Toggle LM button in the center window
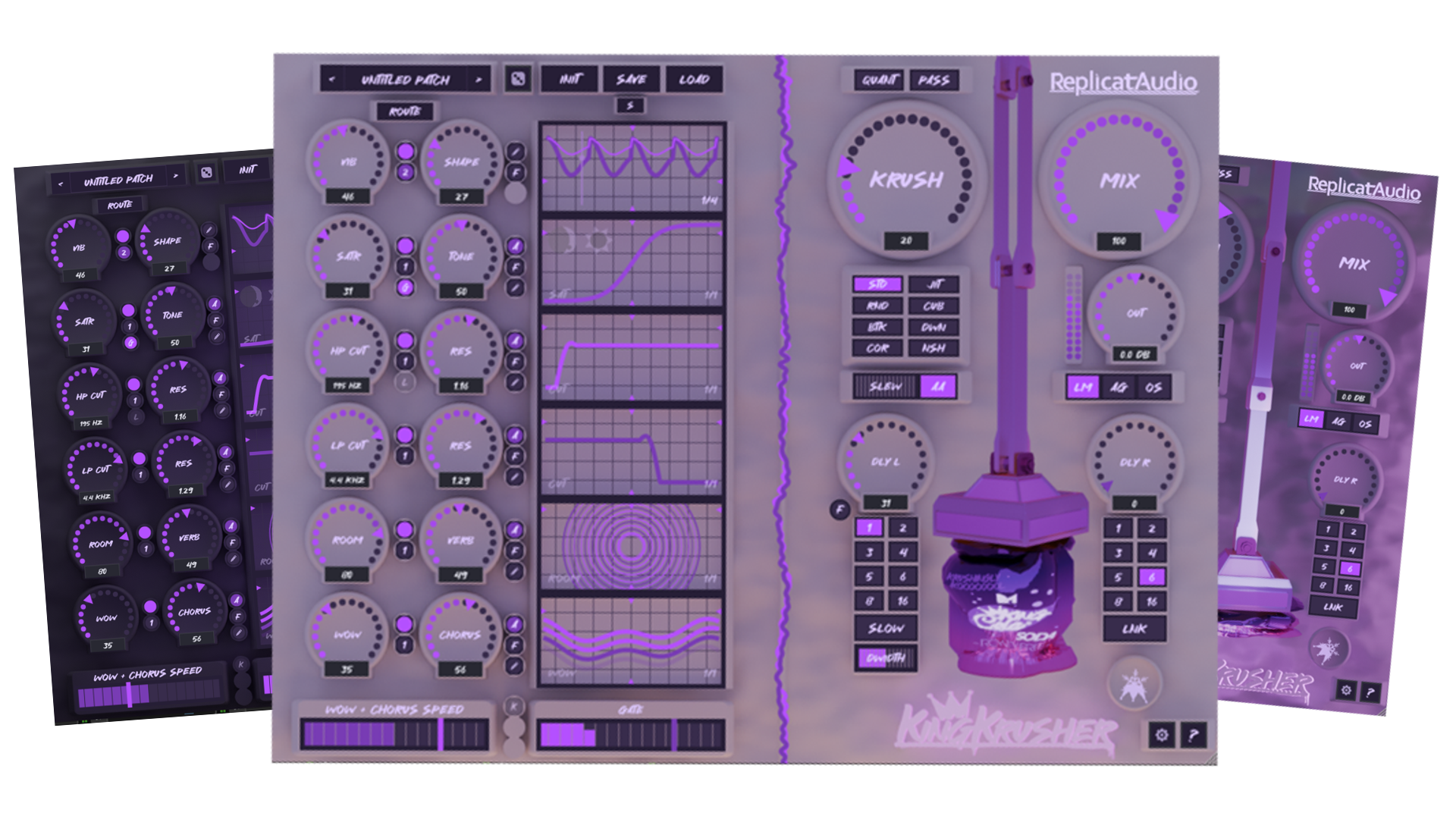1456x819 pixels. pyautogui.click(x=1083, y=388)
